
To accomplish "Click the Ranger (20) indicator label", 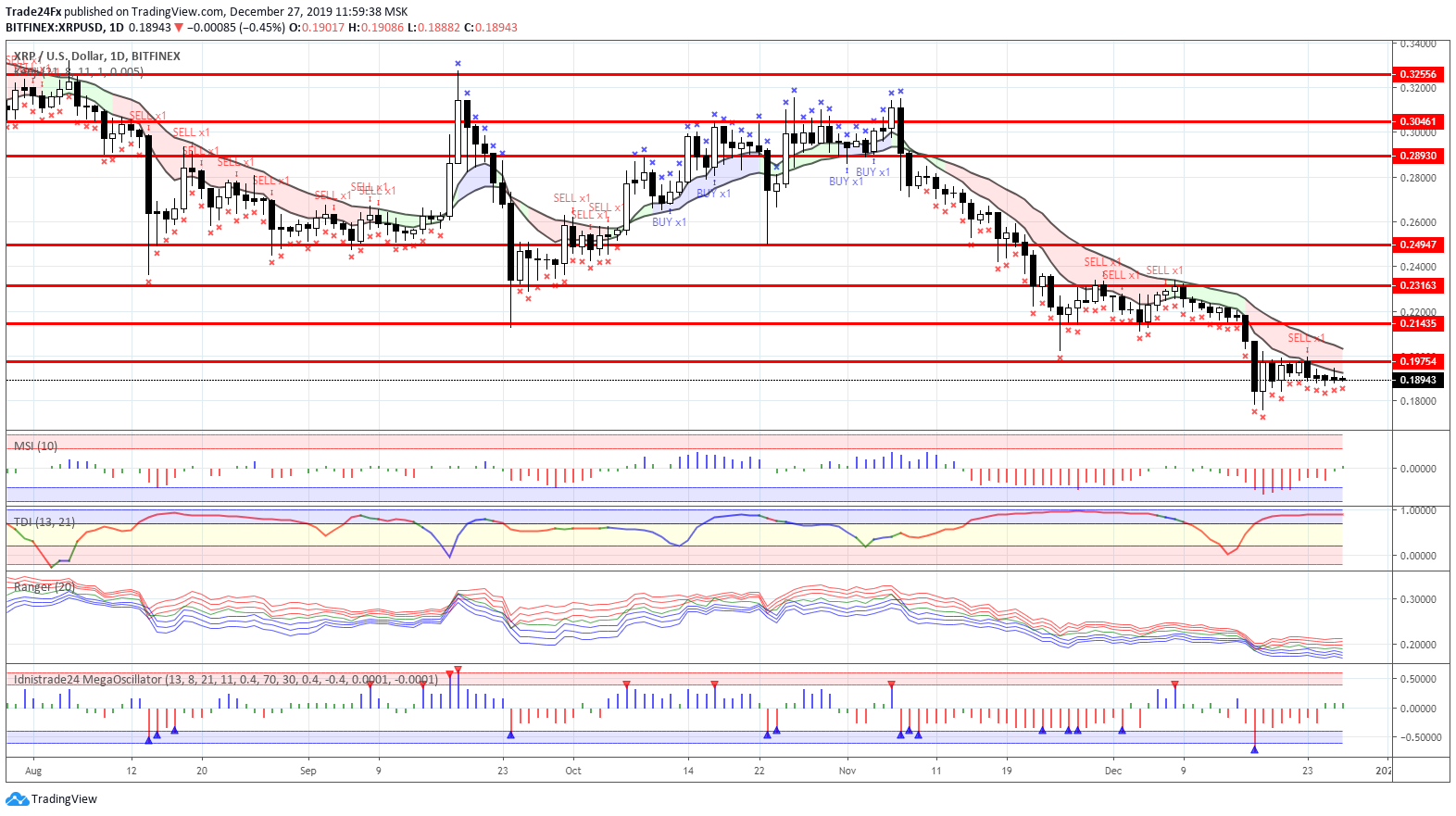I will [x=44, y=587].
